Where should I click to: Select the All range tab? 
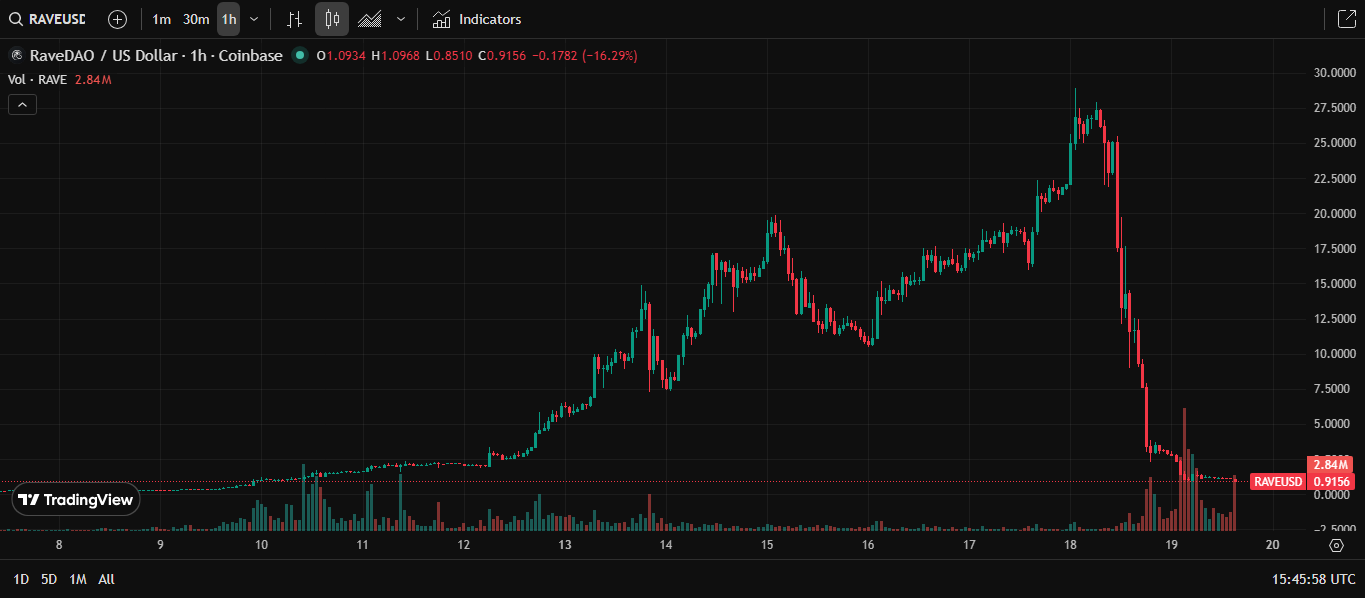click(105, 579)
